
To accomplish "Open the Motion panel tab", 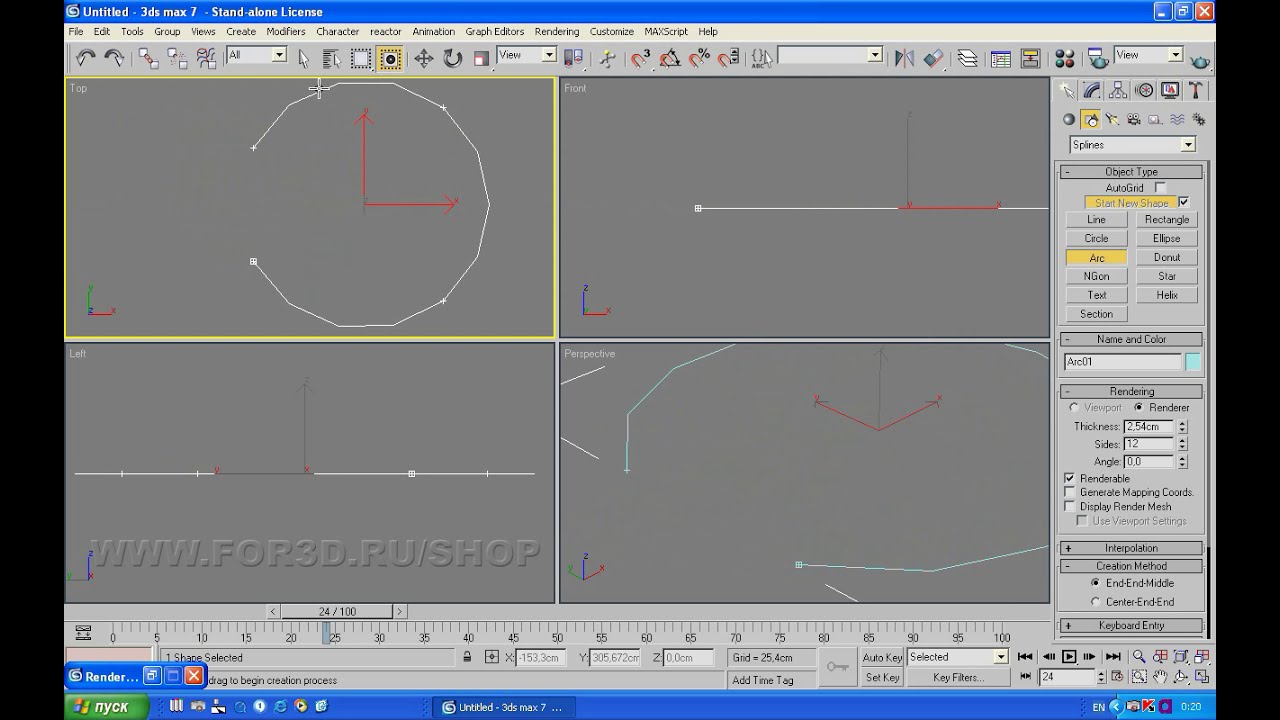I will [1144, 91].
